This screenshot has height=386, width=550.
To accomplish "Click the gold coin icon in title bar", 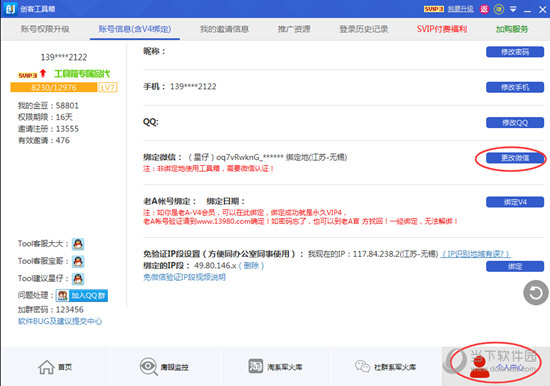I will [x=499, y=9].
